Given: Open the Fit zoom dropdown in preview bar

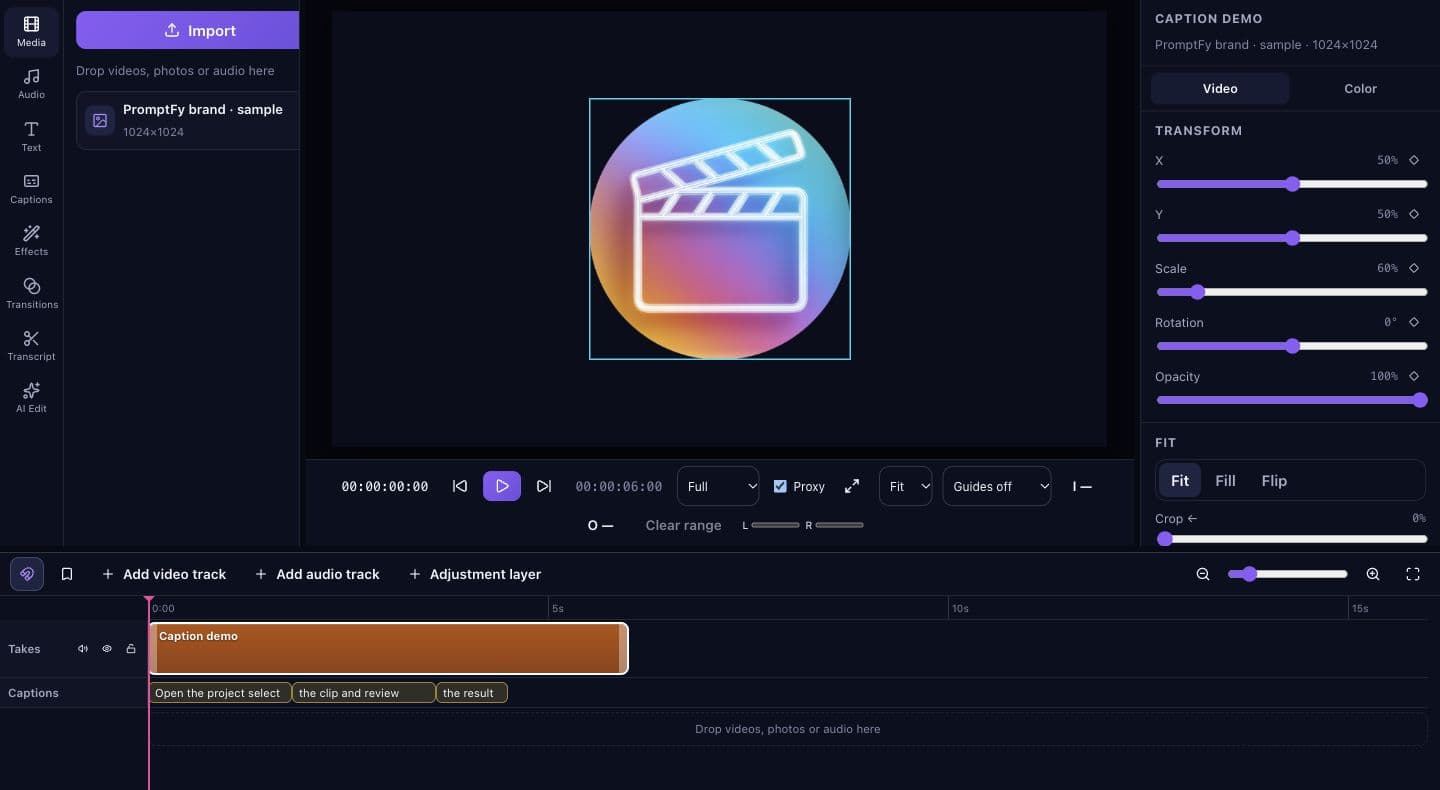Looking at the screenshot, I should pyautogui.click(x=906, y=486).
